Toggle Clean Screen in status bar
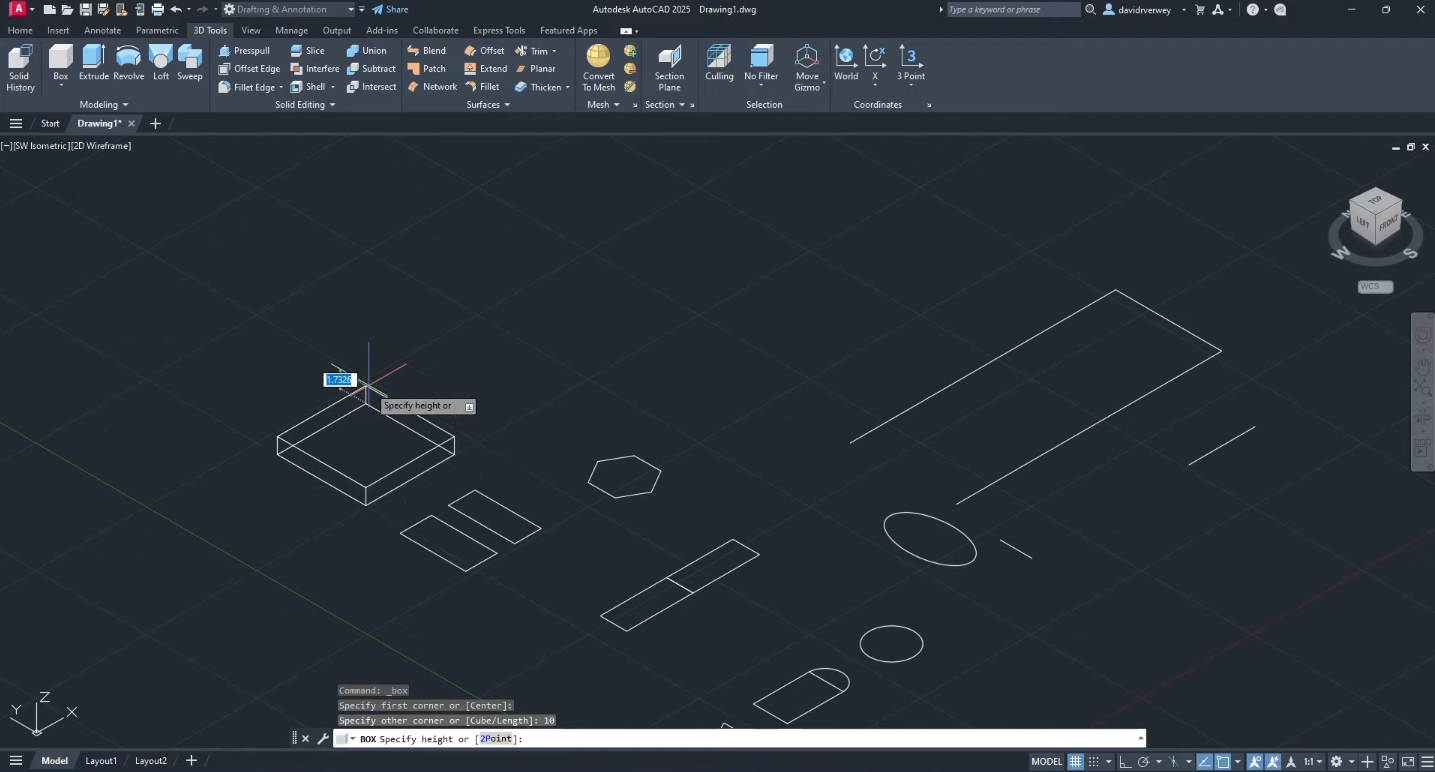This screenshot has width=1435, height=772. tap(1408, 761)
